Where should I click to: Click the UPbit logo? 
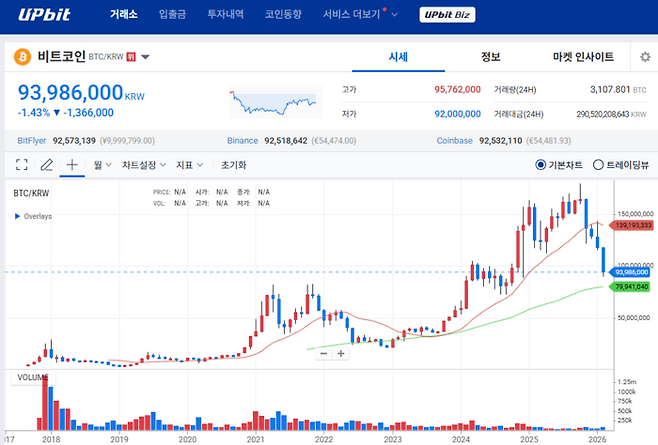pos(42,15)
